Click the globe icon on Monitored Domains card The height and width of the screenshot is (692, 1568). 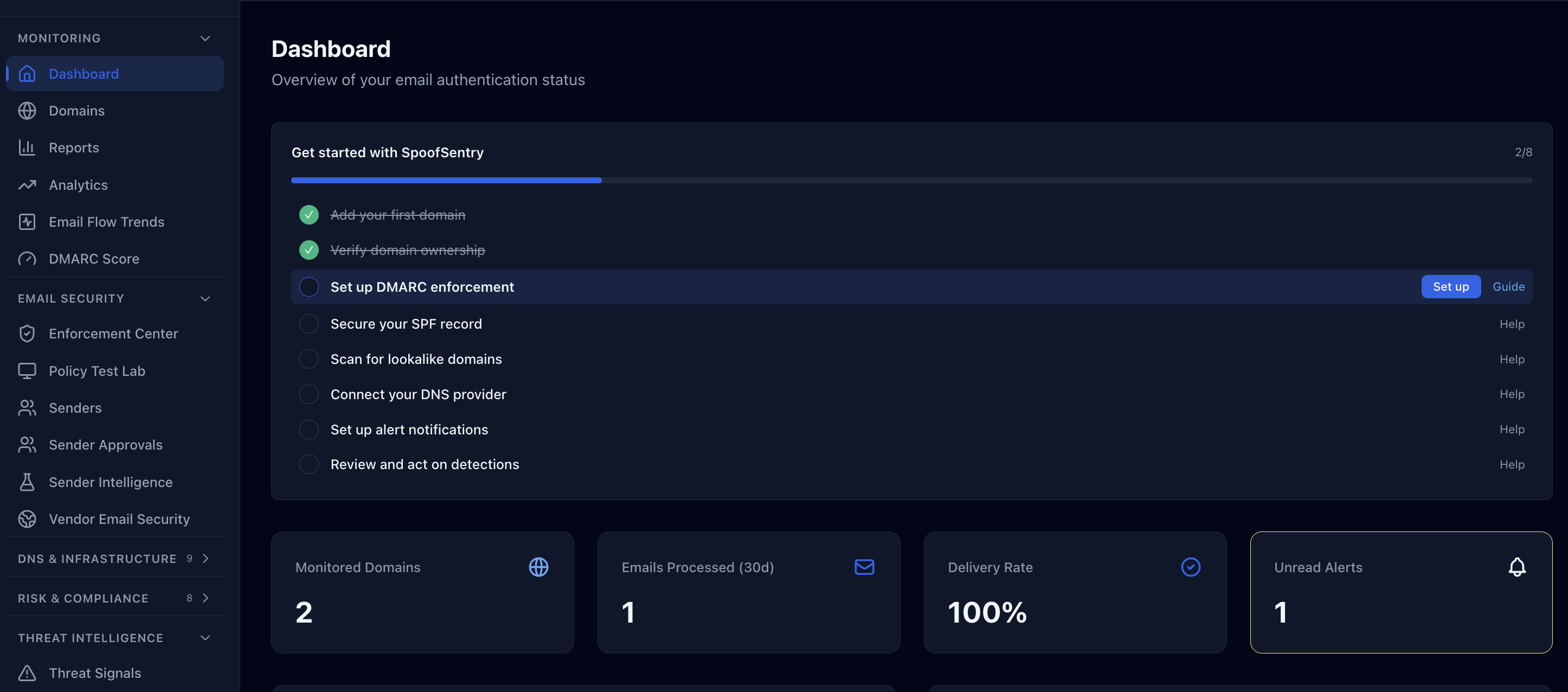tap(538, 567)
